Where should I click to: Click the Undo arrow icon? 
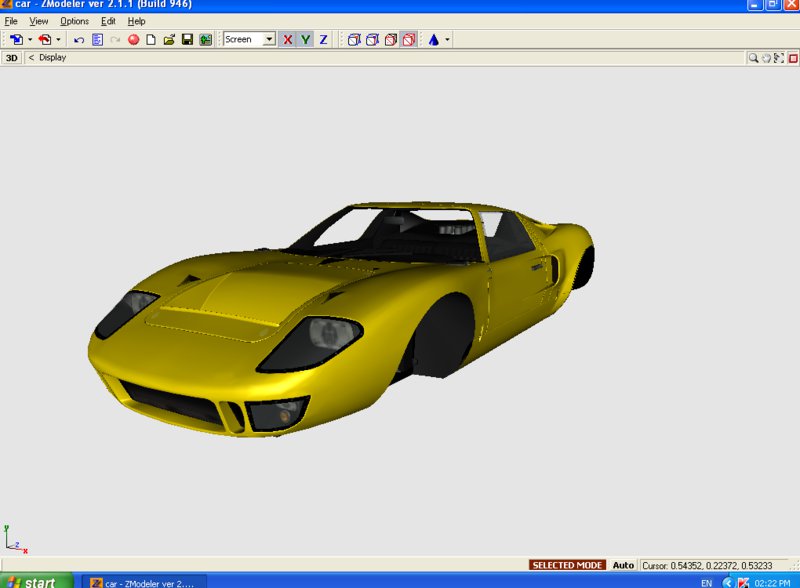pyautogui.click(x=79, y=40)
